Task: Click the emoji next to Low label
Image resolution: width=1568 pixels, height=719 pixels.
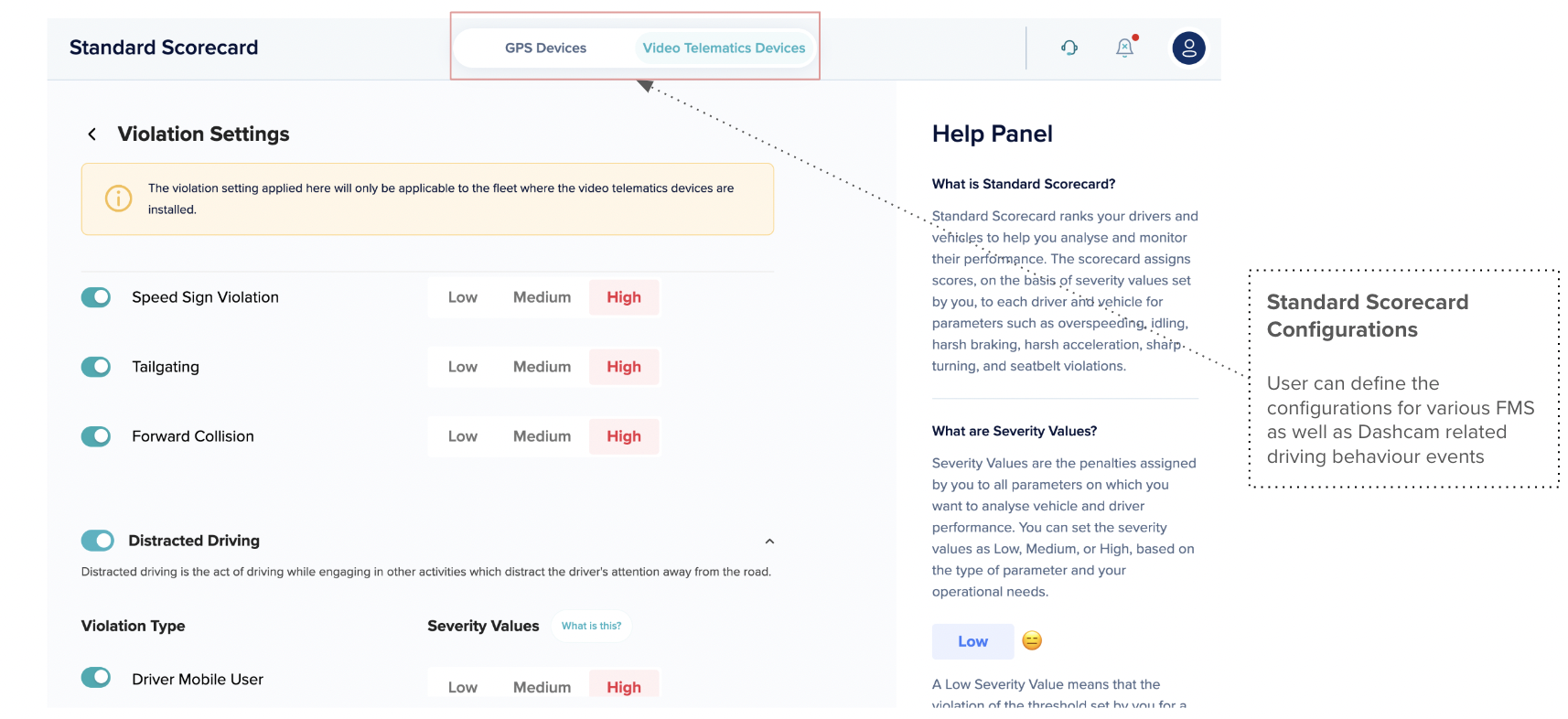Action: click(x=1032, y=641)
